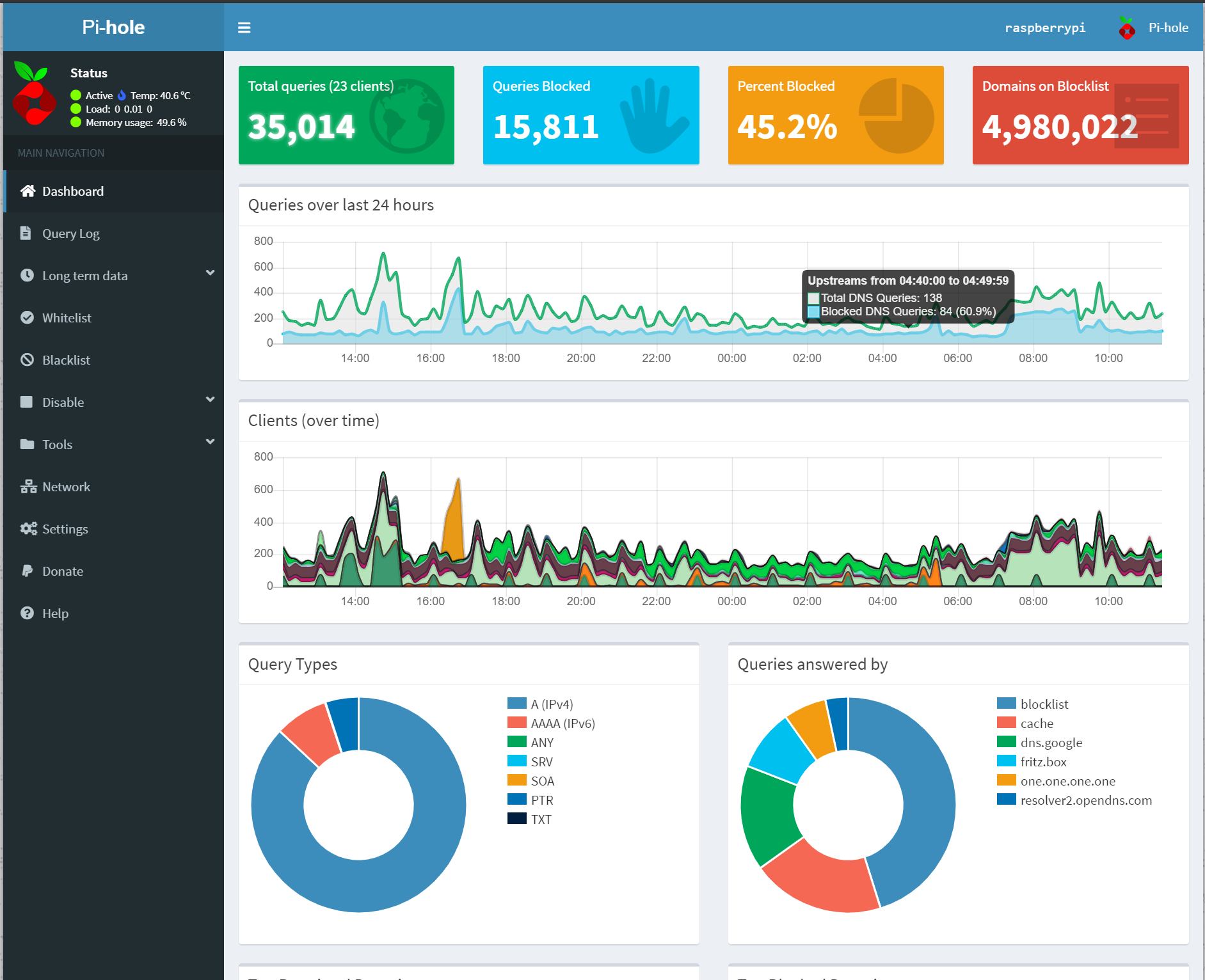This screenshot has width=1205, height=980.
Task: Toggle PTR legend entry
Action: click(x=531, y=800)
